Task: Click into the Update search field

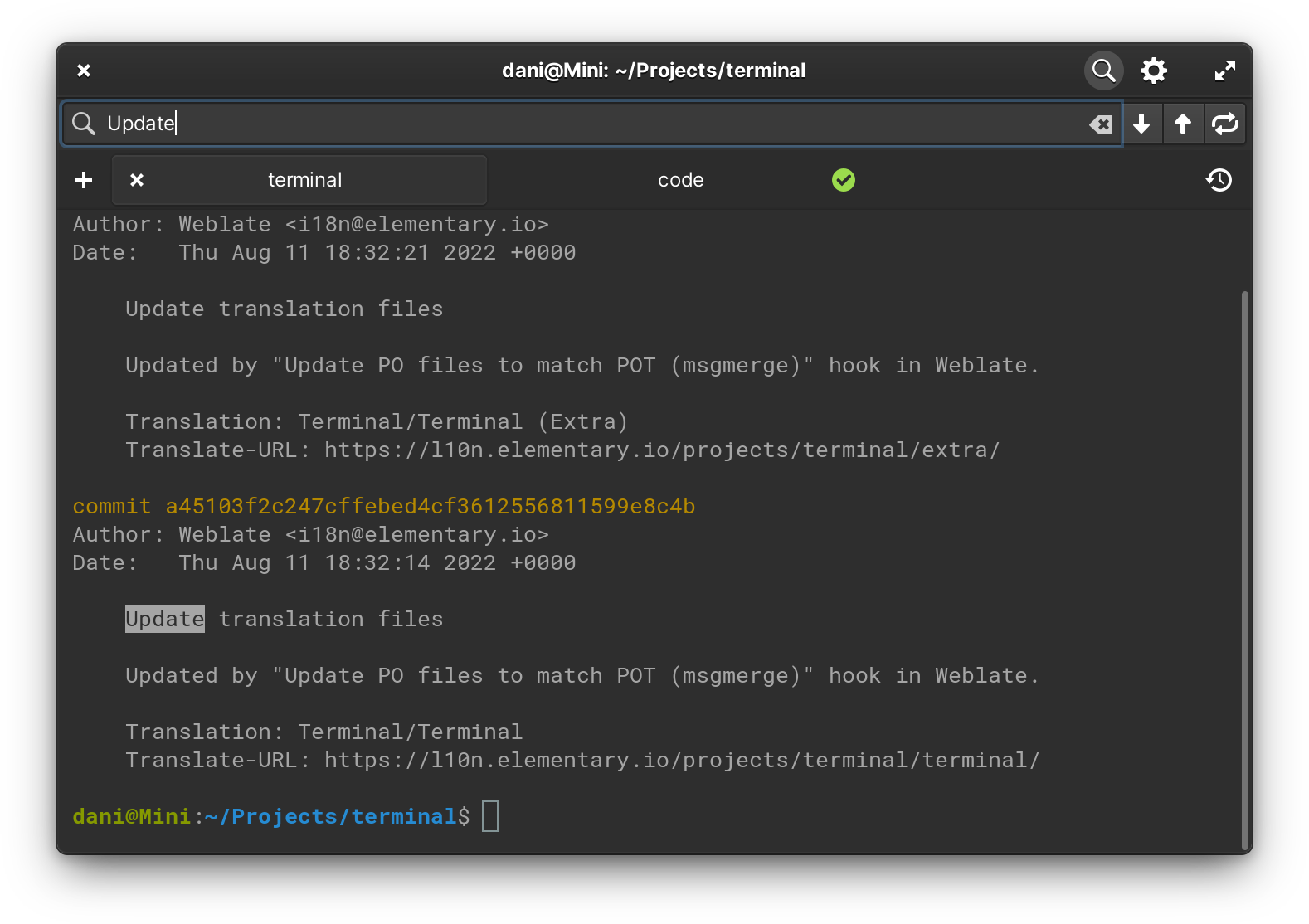Action: 591,124
